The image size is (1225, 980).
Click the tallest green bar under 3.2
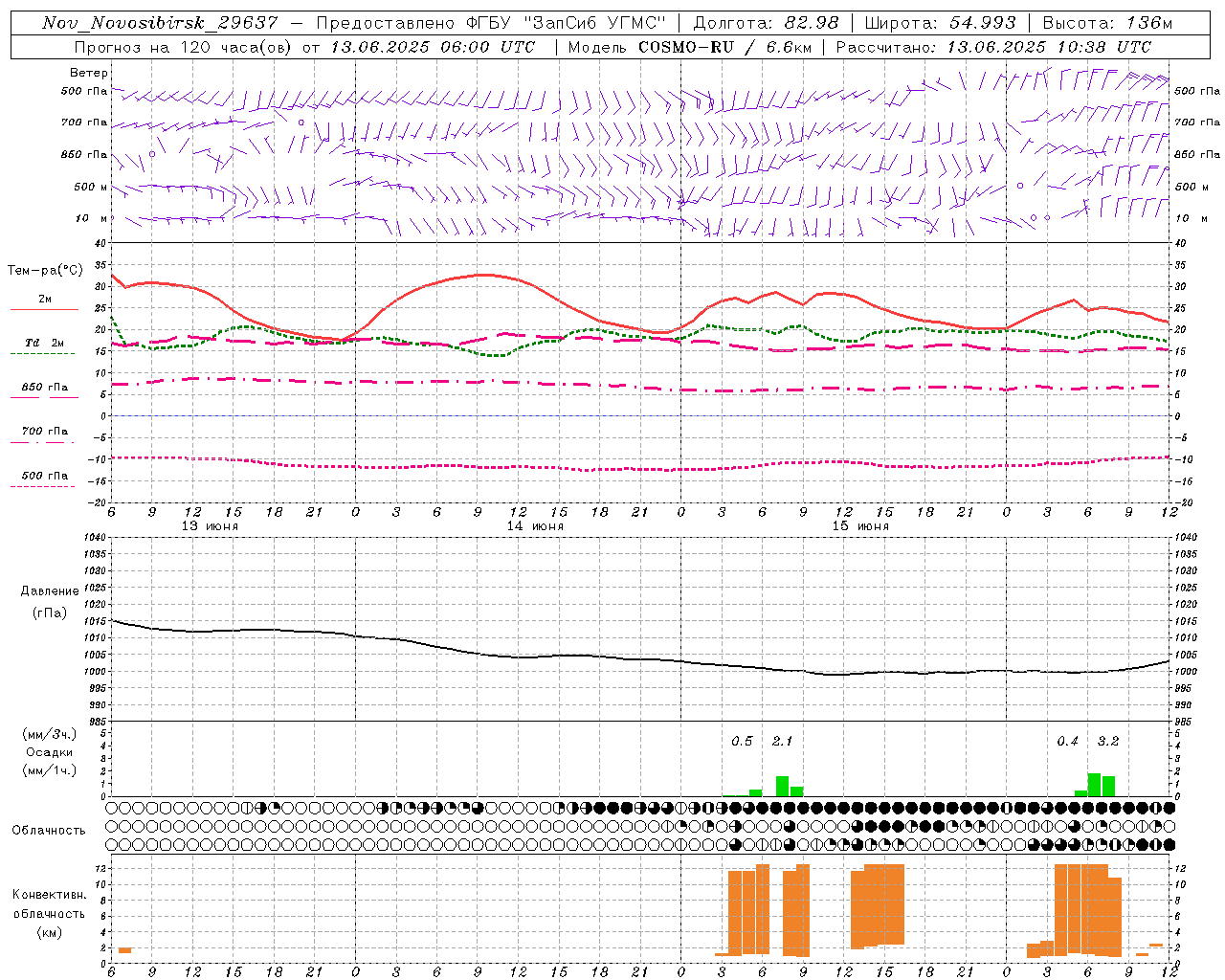tap(1094, 785)
